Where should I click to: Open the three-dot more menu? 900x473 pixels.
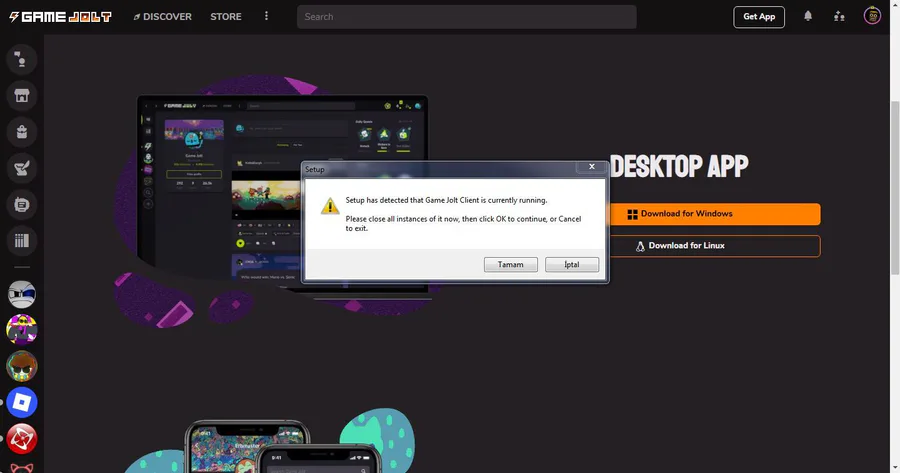(x=266, y=16)
